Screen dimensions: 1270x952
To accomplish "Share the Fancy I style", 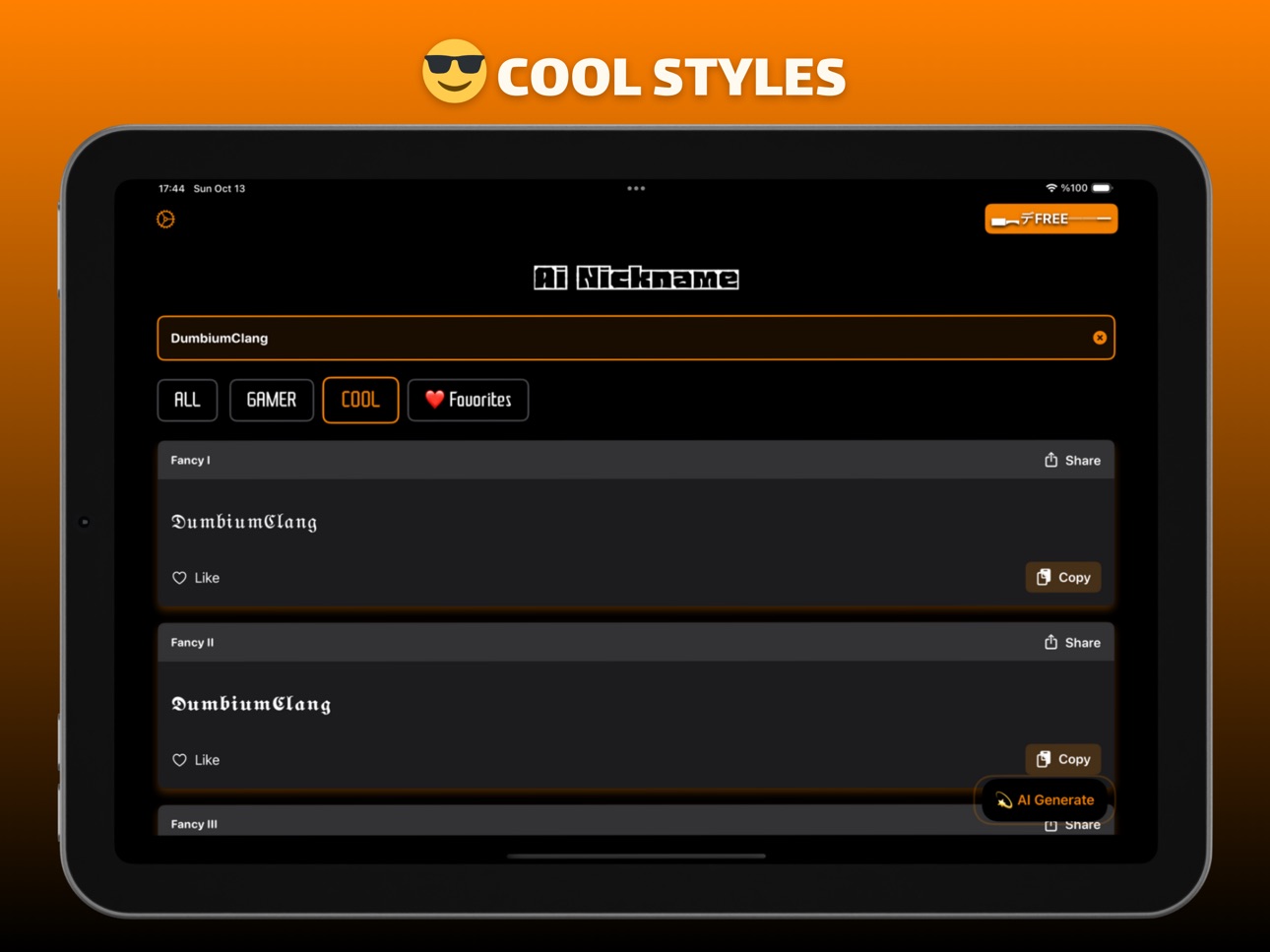I will pyautogui.click(x=1072, y=460).
